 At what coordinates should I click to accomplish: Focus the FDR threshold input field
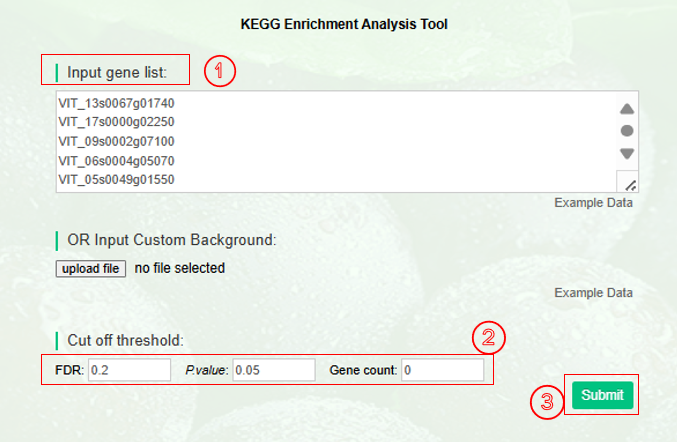(x=130, y=370)
